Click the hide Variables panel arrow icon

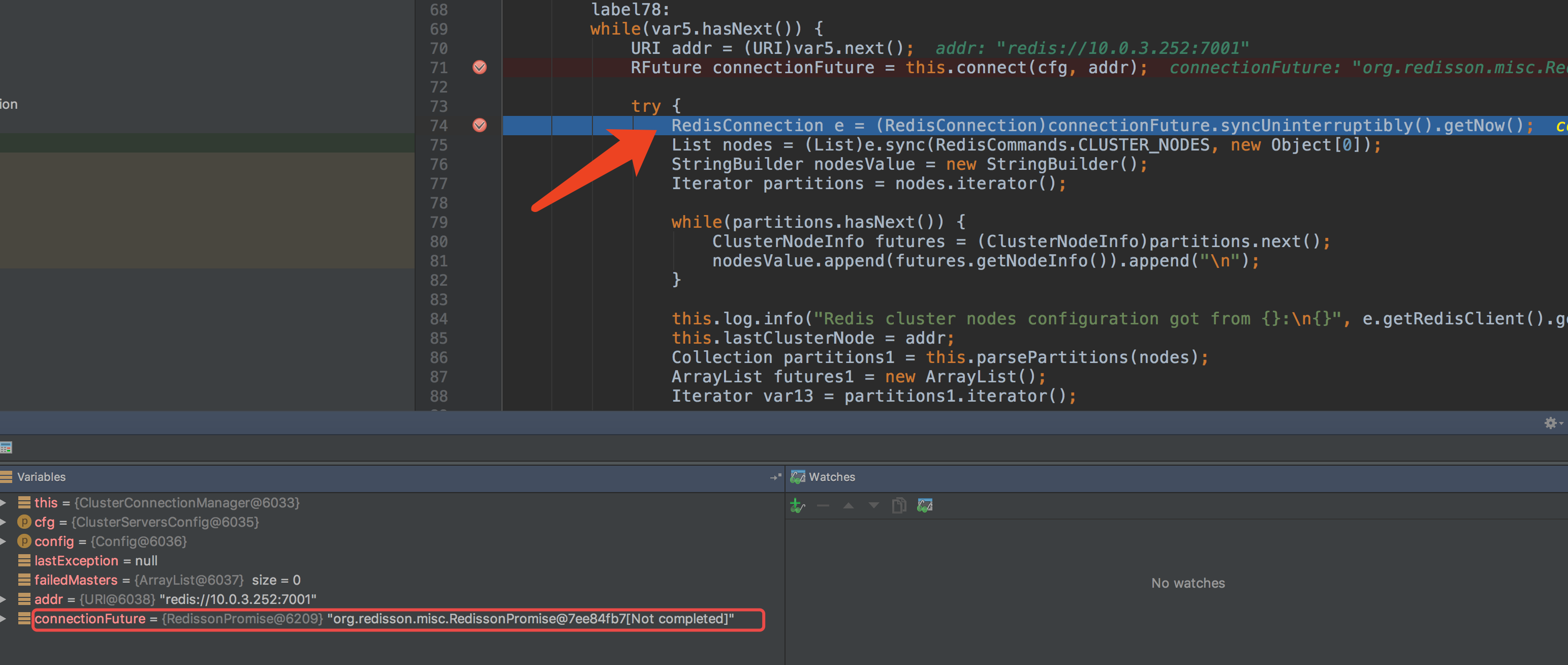click(775, 477)
